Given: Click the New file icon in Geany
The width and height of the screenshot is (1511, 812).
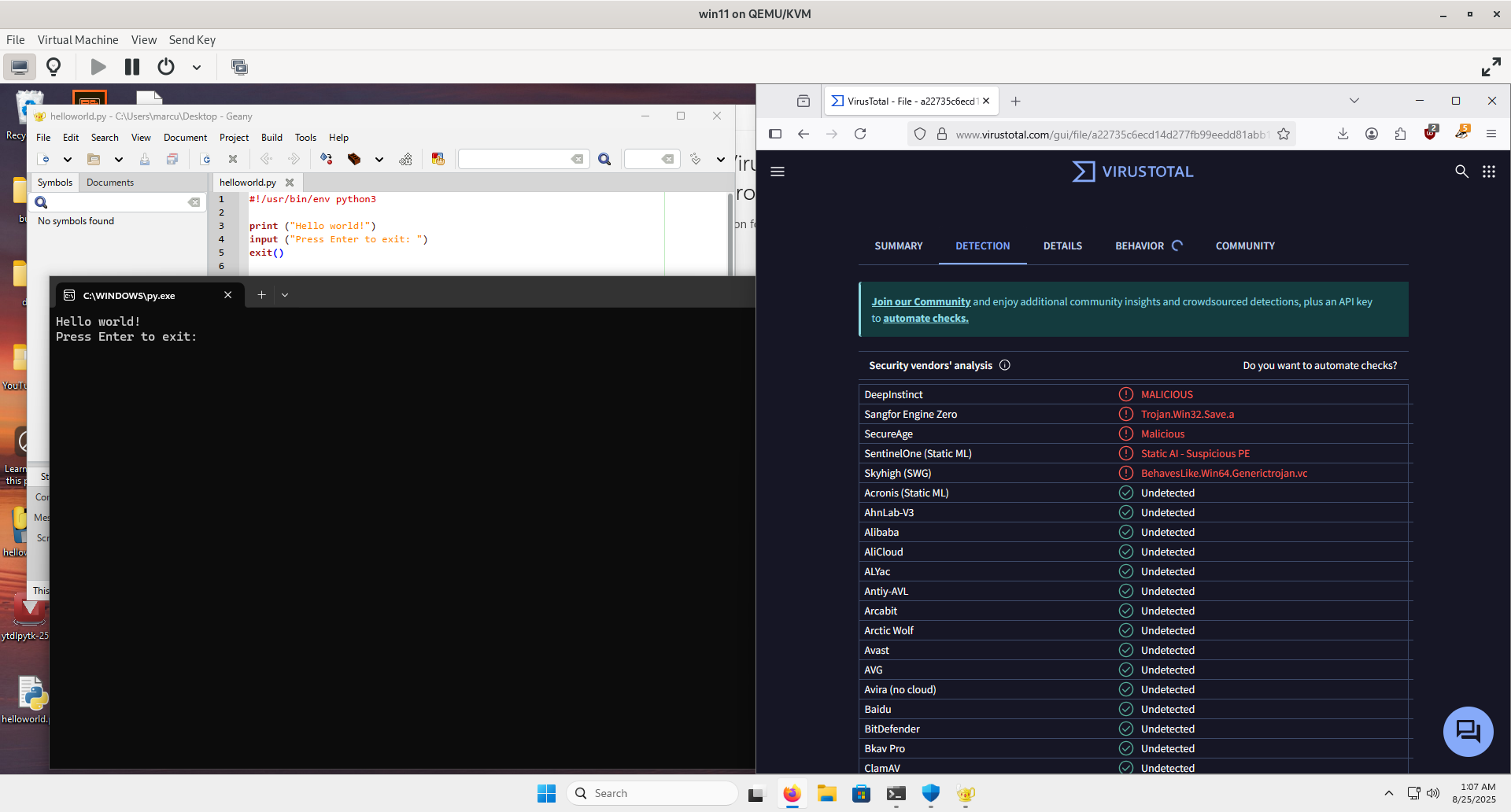Looking at the screenshot, I should (x=44, y=159).
